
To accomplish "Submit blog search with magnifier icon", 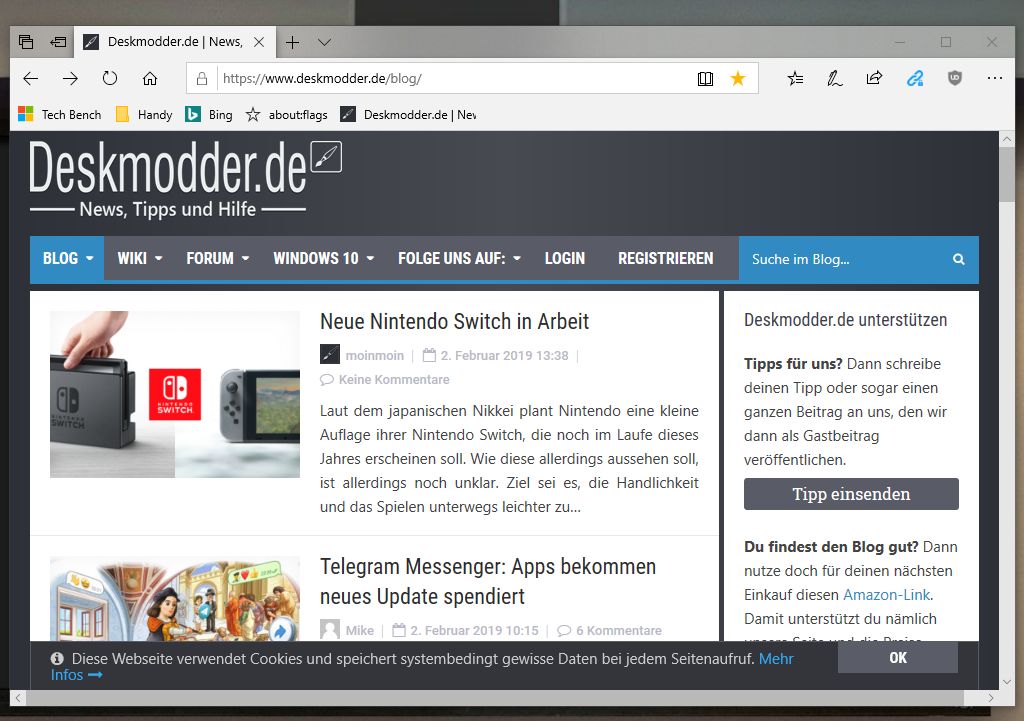I will [959, 259].
